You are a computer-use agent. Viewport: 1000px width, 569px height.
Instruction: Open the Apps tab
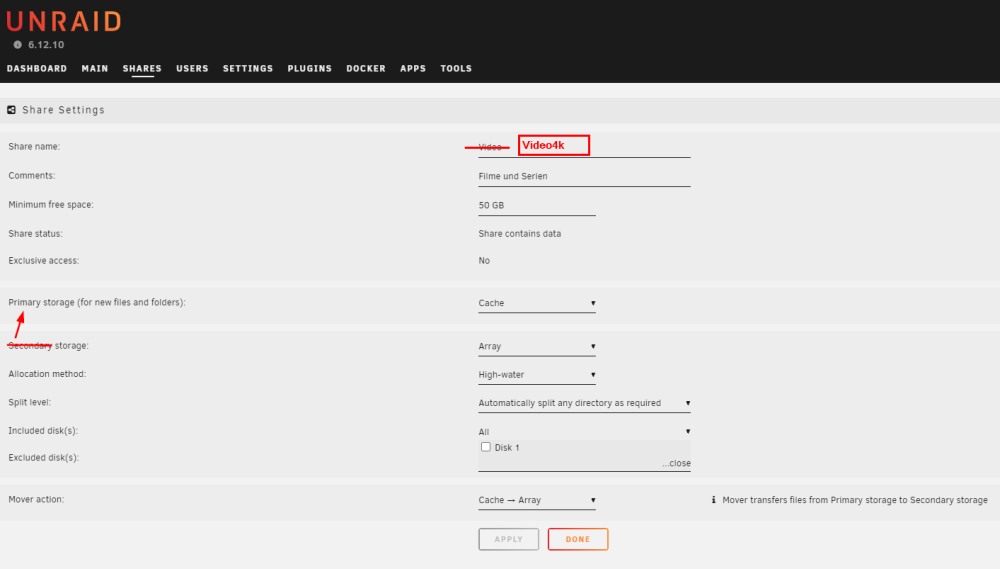413,68
